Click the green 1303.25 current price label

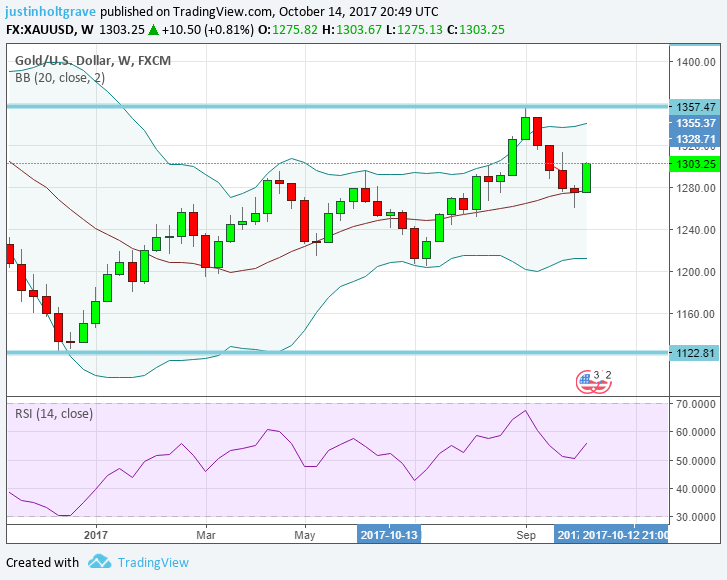[695, 164]
